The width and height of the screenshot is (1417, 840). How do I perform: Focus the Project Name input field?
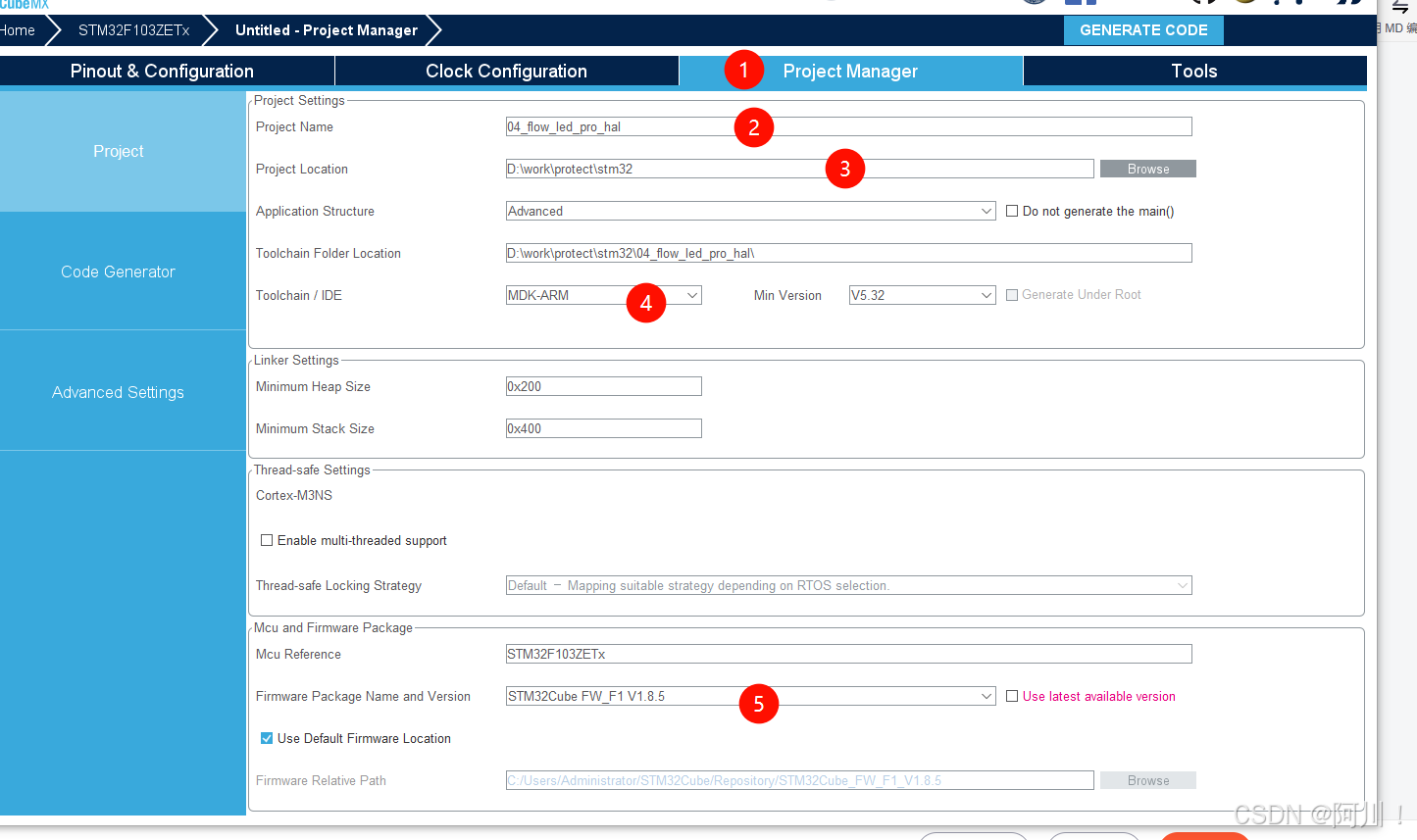(848, 126)
